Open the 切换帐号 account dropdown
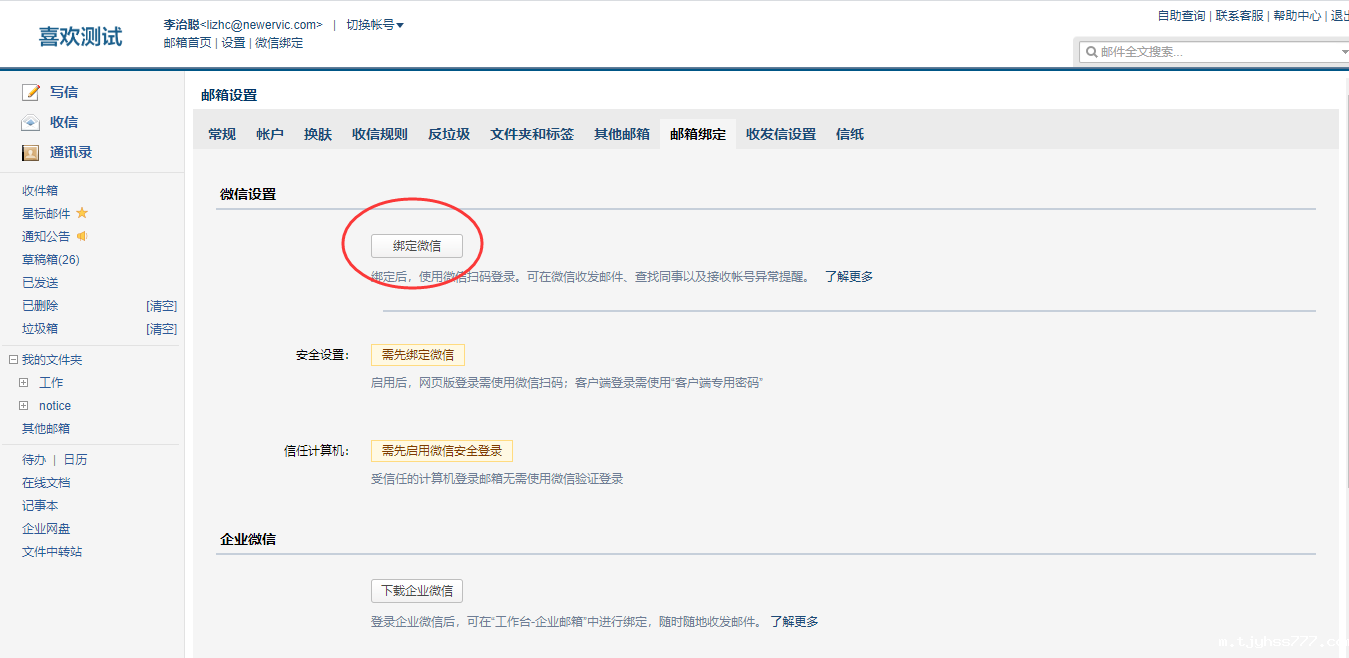1349x658 pixels. tap(375, 25)
